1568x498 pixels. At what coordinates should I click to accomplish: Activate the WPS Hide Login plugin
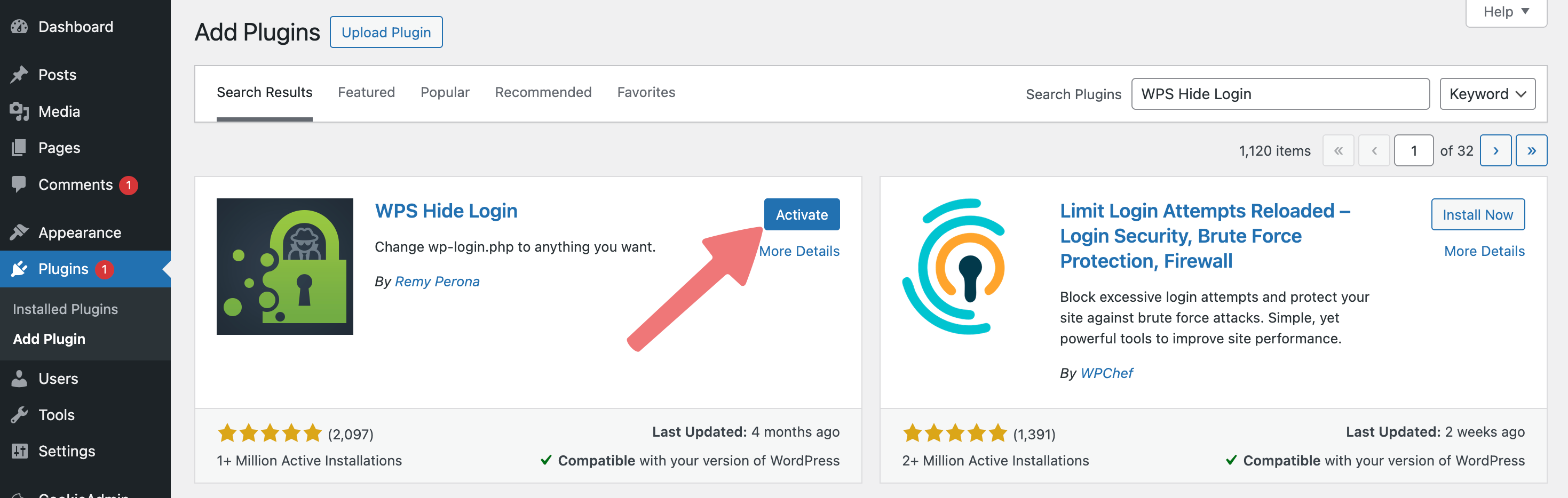coord(802,215)
